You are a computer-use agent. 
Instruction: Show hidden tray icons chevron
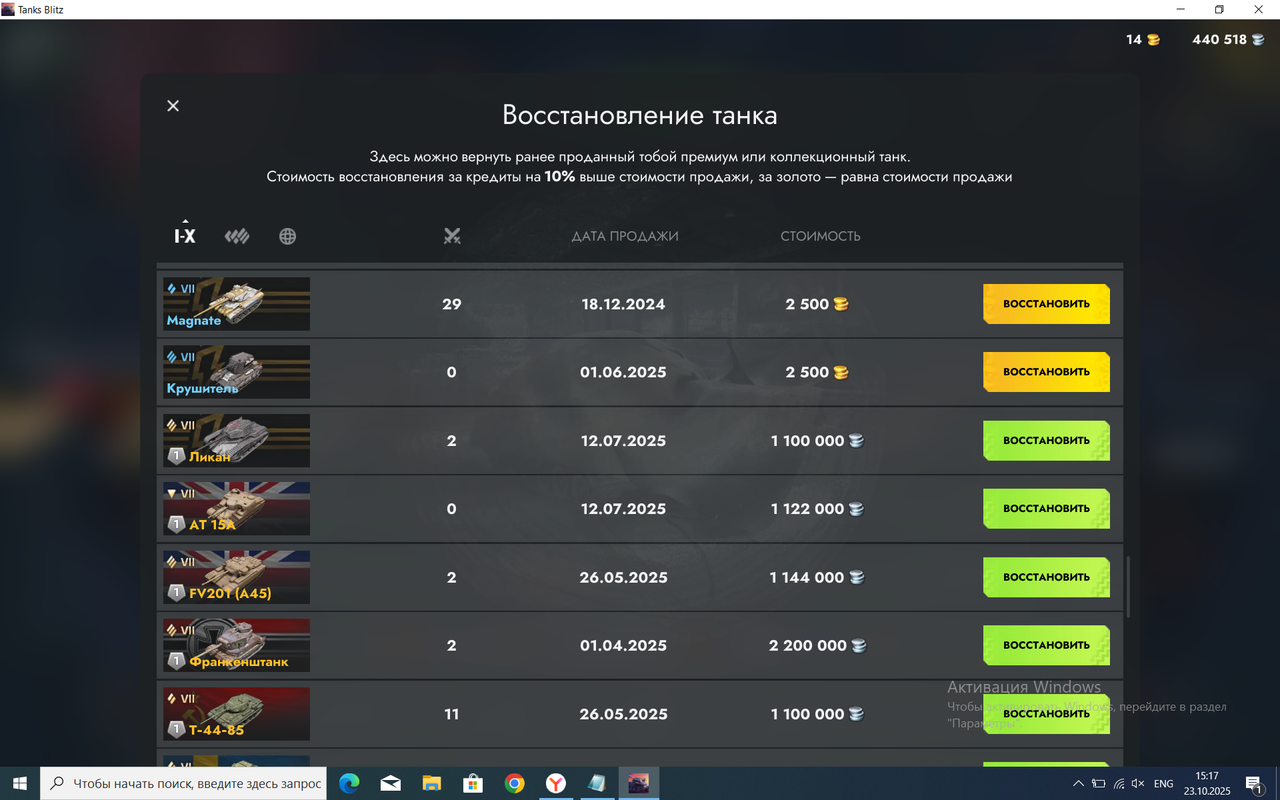pos(1078,784)
